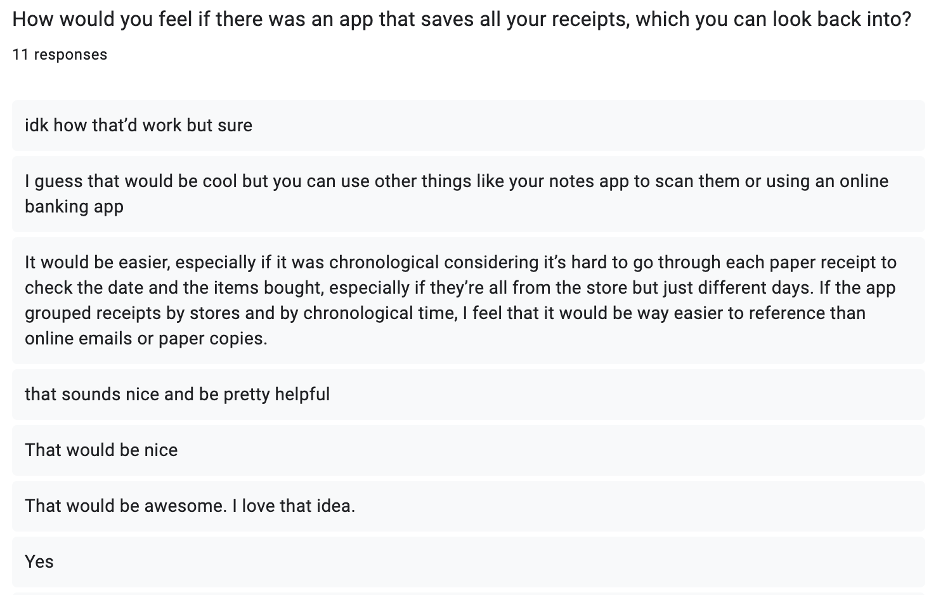Click the survey question title about receipts app
This screenshot has height=596, width=936.
tap(461, 20)
